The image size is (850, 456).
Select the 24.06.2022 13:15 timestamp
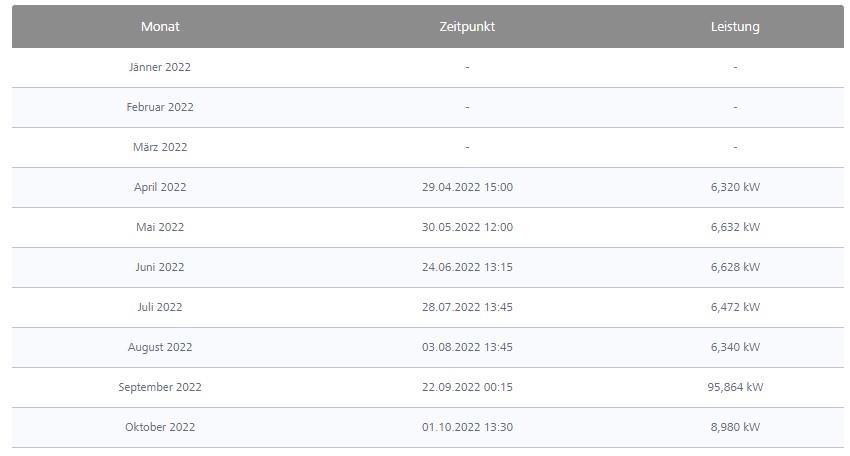[467, 267]
